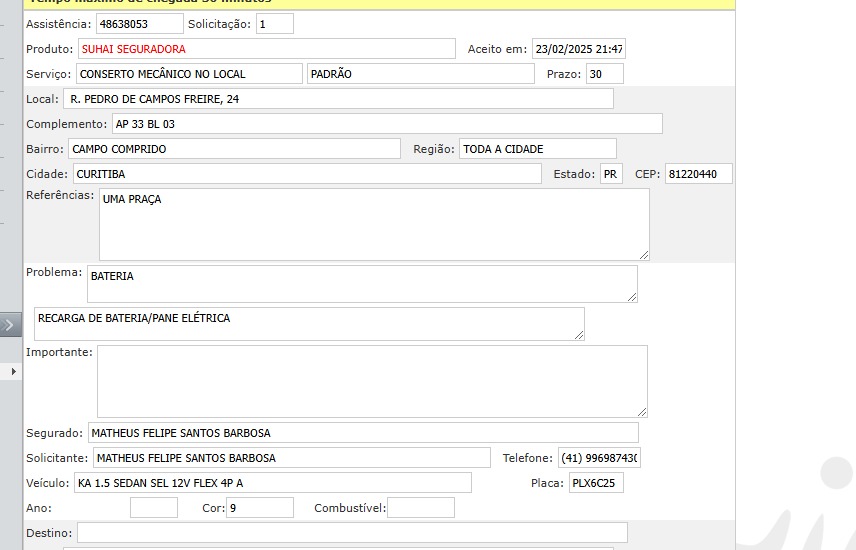Click the Aceito em label
This screenshot has height=550, width=856.
coord(497,49)
